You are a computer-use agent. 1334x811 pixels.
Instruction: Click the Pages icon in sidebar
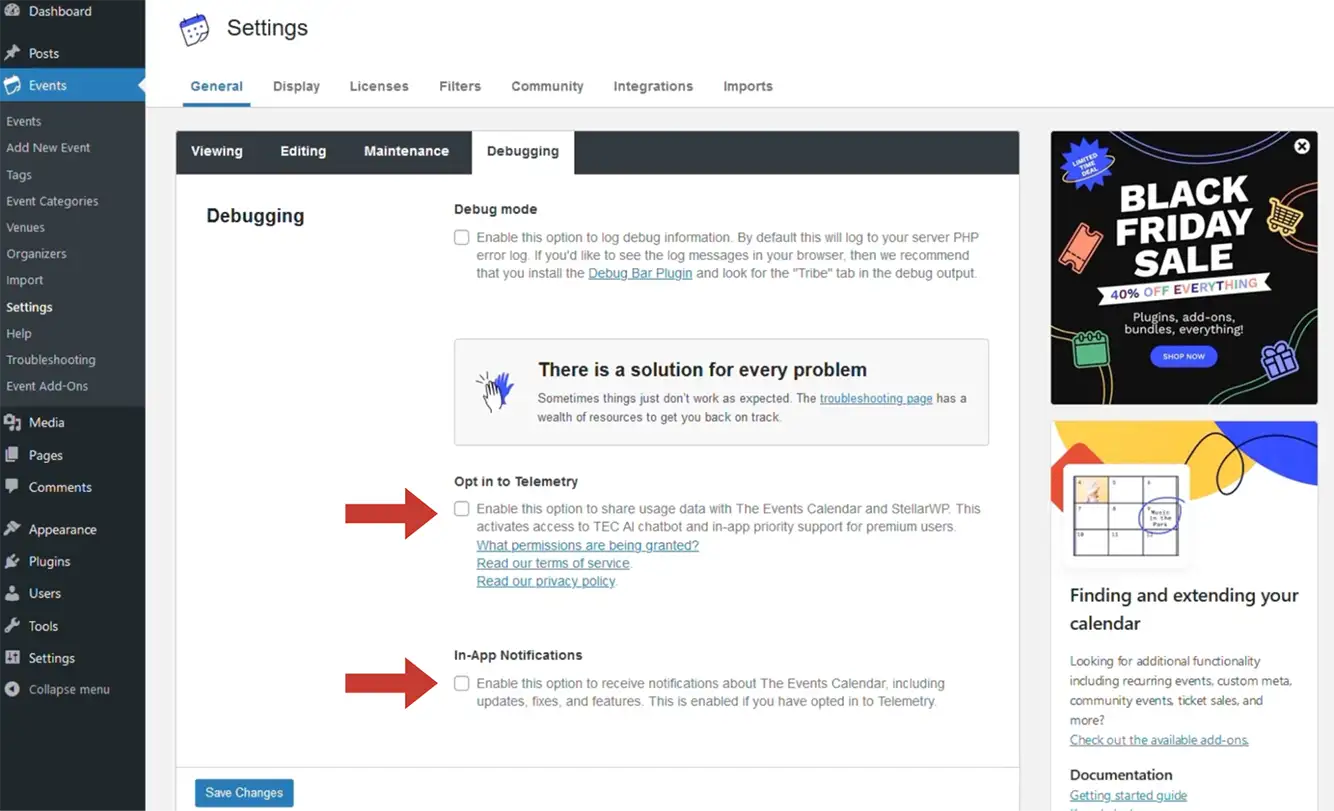coord(12,455)
